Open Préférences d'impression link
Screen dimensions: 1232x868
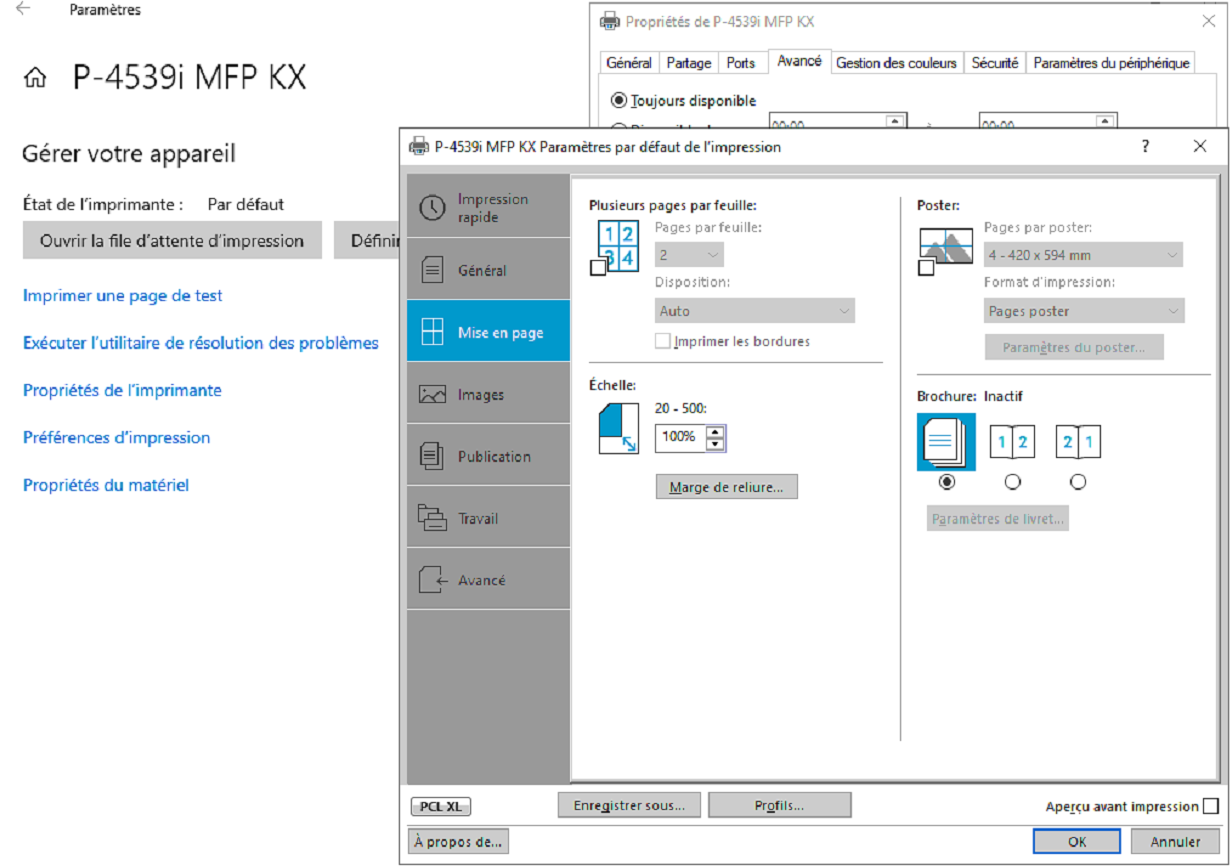tap(117, 437)
